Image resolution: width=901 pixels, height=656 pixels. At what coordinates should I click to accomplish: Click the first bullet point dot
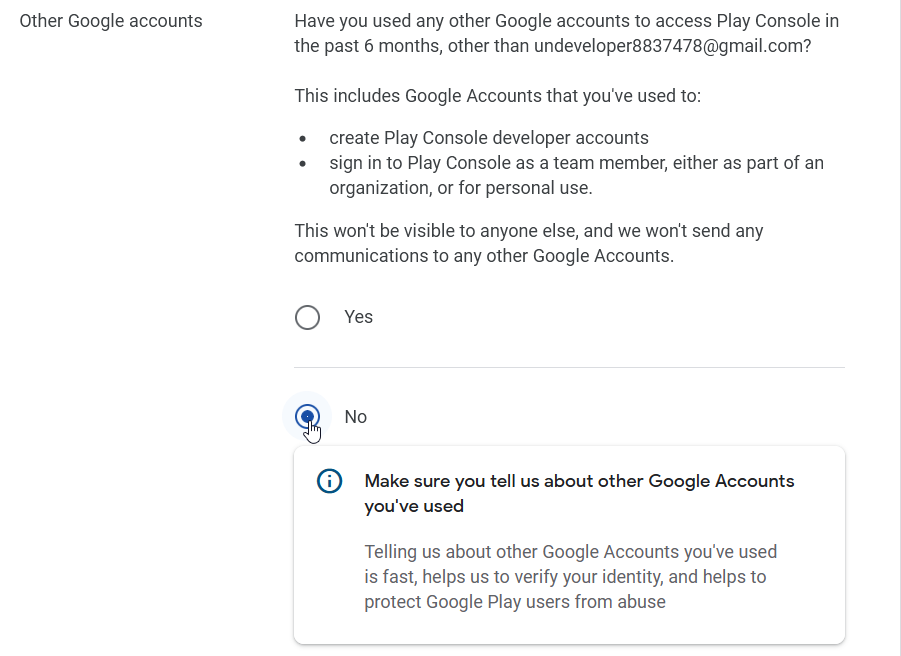(303, 139)
